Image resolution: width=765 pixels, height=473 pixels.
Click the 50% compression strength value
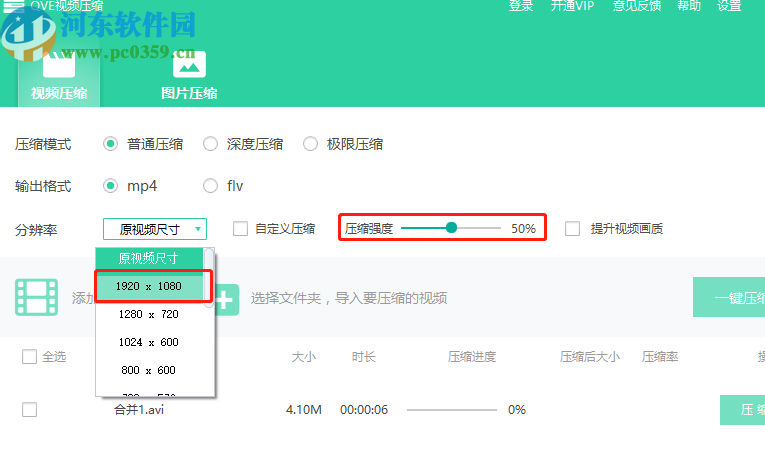(x=523, y=228)
